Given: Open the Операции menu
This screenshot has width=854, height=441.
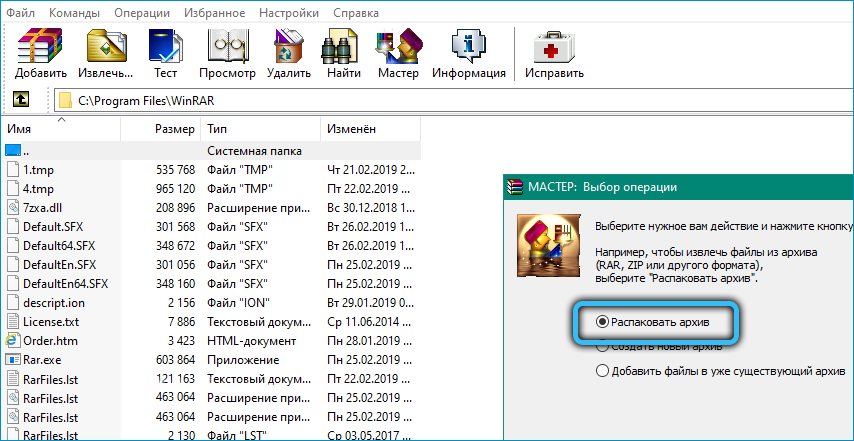Looking at the screenshot, I should pyautogui.click(x=142, y=13).
